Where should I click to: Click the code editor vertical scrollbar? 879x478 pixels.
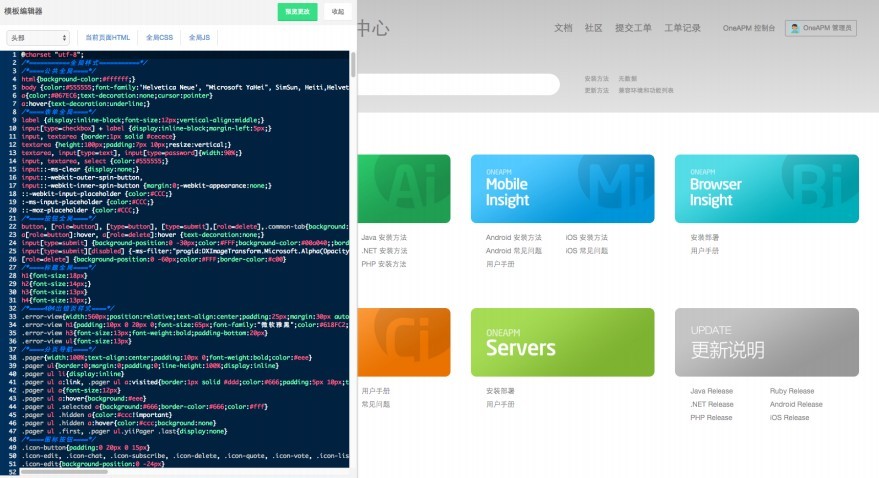tap(353, 64)
